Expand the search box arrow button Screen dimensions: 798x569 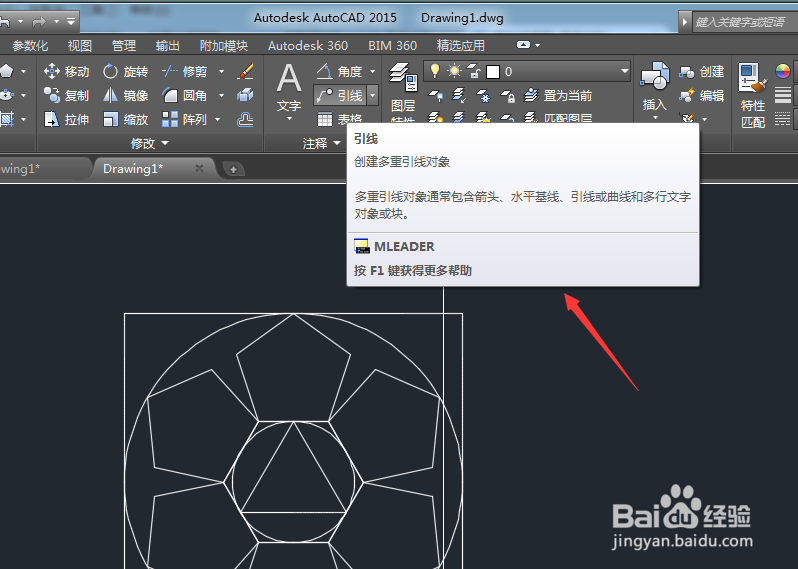685,22
